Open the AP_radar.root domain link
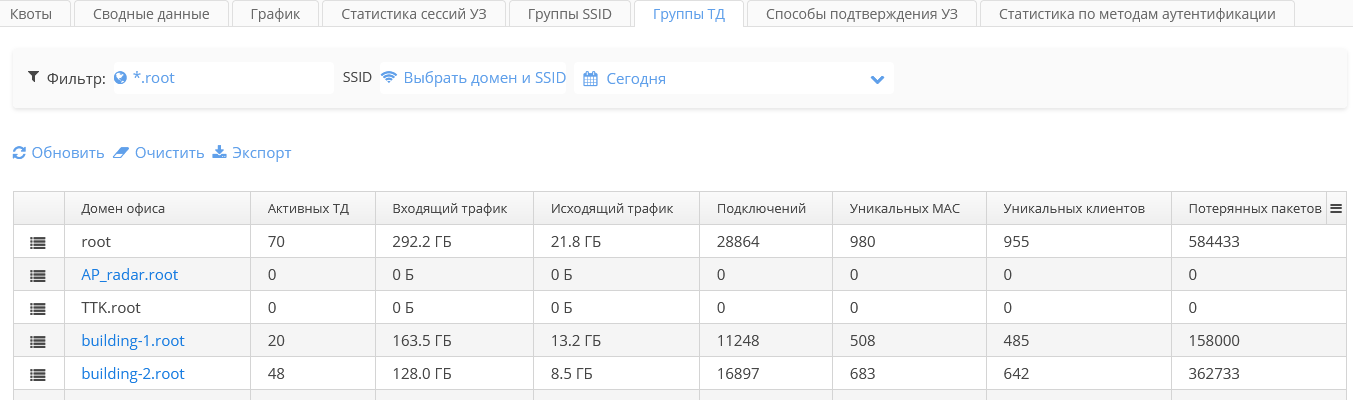The height and width of the screenshot is (400, 1353). [129, 275]
